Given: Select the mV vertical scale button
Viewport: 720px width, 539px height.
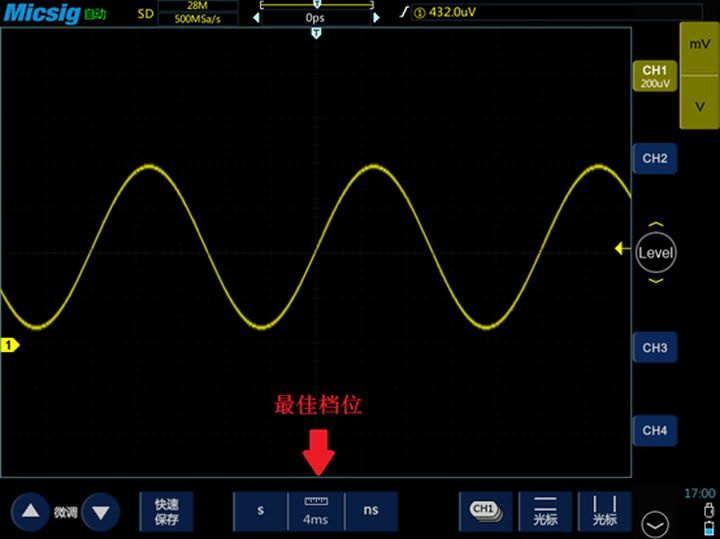Looking at the screenshot, I should [x=699, y=48].
